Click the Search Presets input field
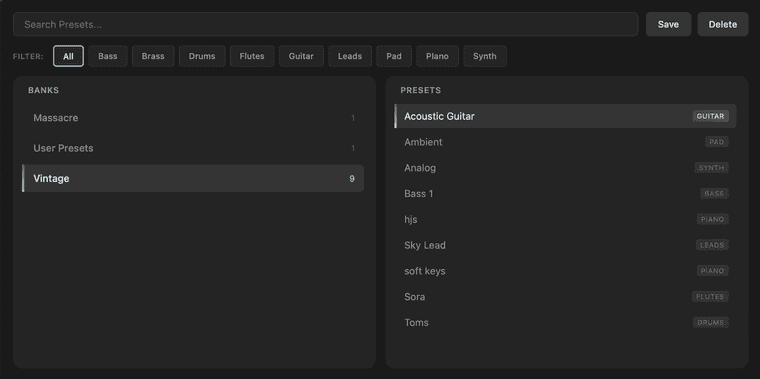The image size is (760, 379). pos(325,24)
